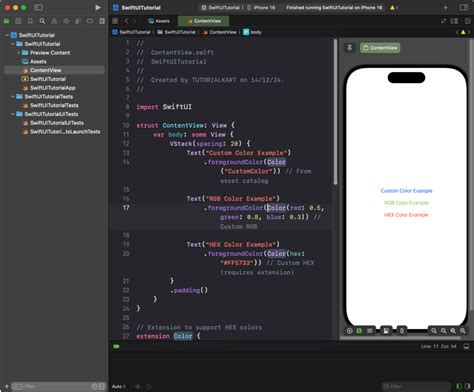Select the ContentView editor tab
The height and width of the screenshot is (392, 474).
coord(204,21)
